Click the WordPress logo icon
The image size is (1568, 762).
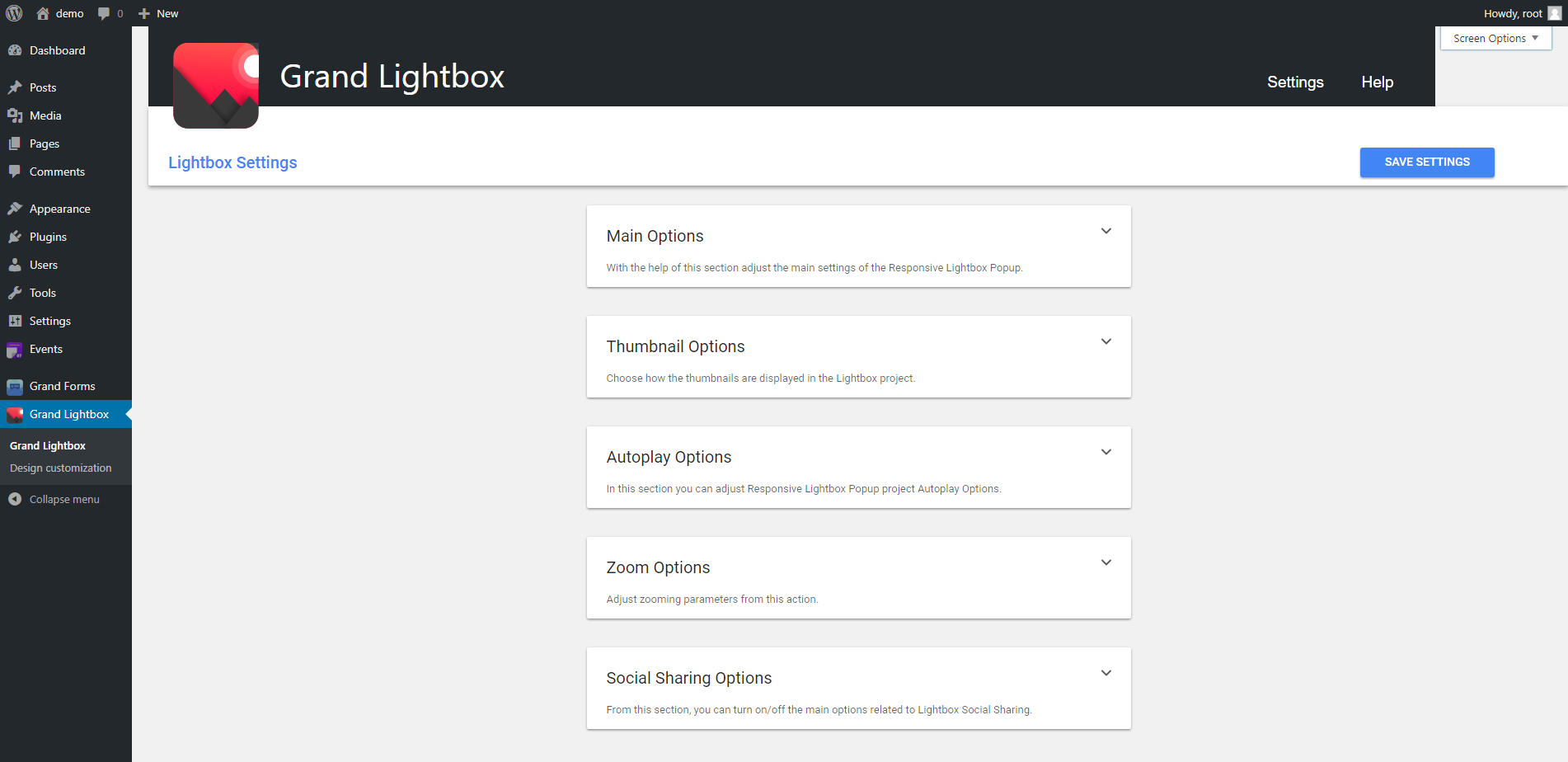coord(14,13)
